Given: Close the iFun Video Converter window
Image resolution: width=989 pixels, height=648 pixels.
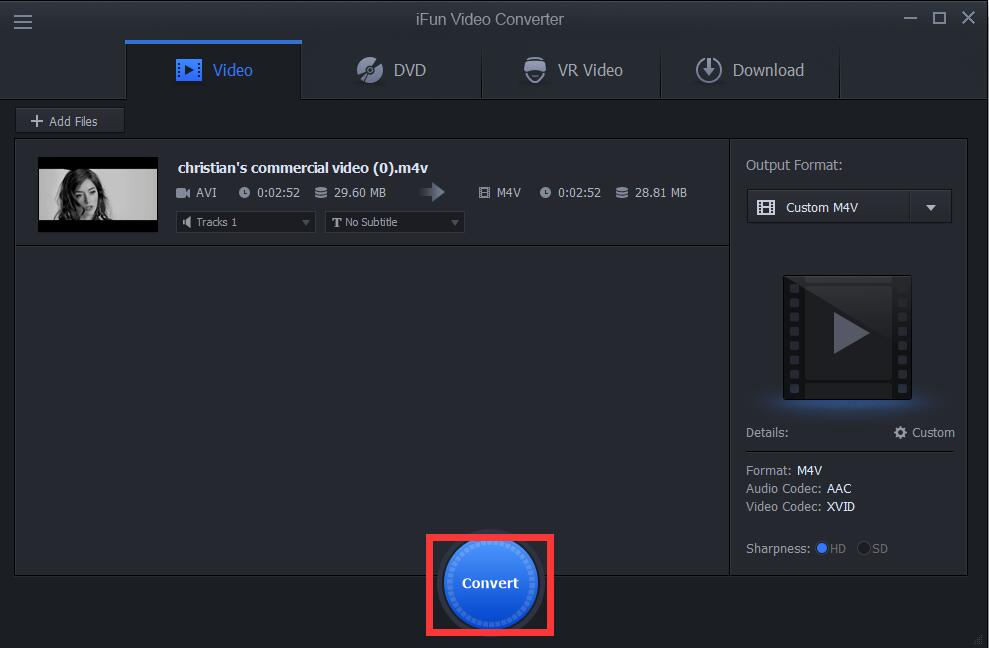Looking at the screenshot, I should click(968, 18).
